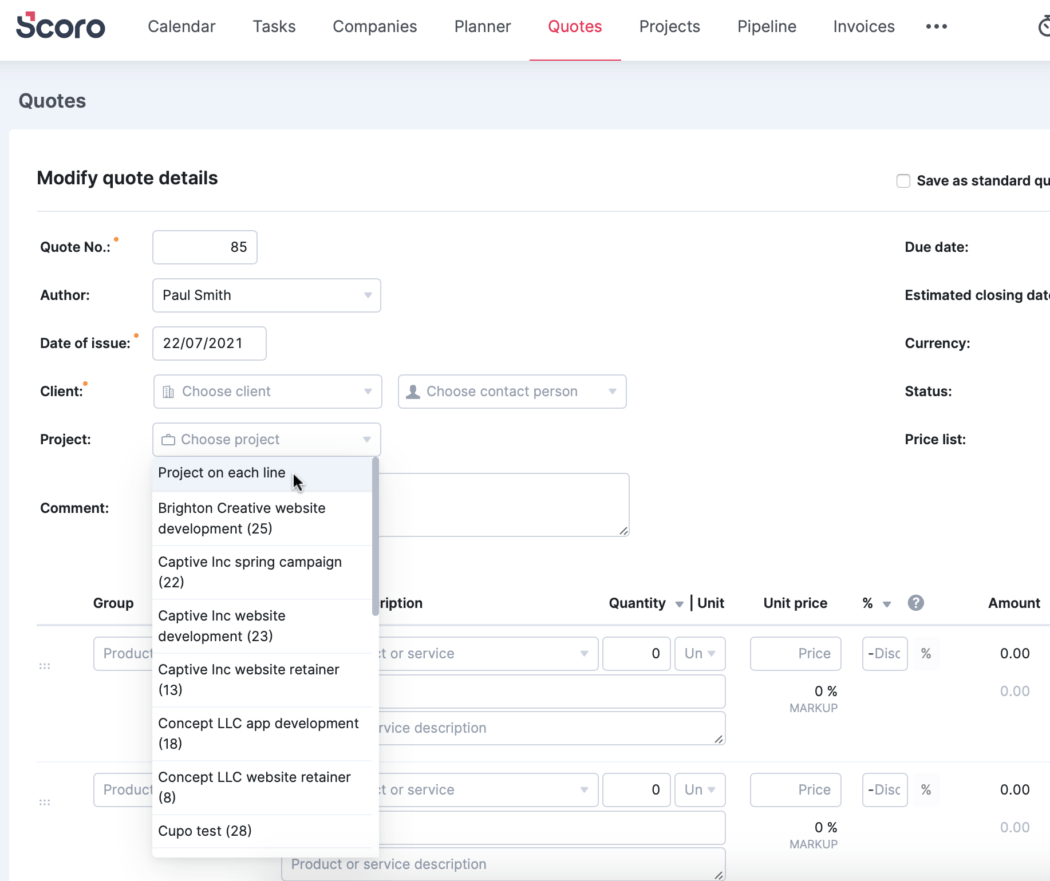Expand the Quantity column dropdown arrow
The width and height of the screenshot is (1050, 881).
679,604
